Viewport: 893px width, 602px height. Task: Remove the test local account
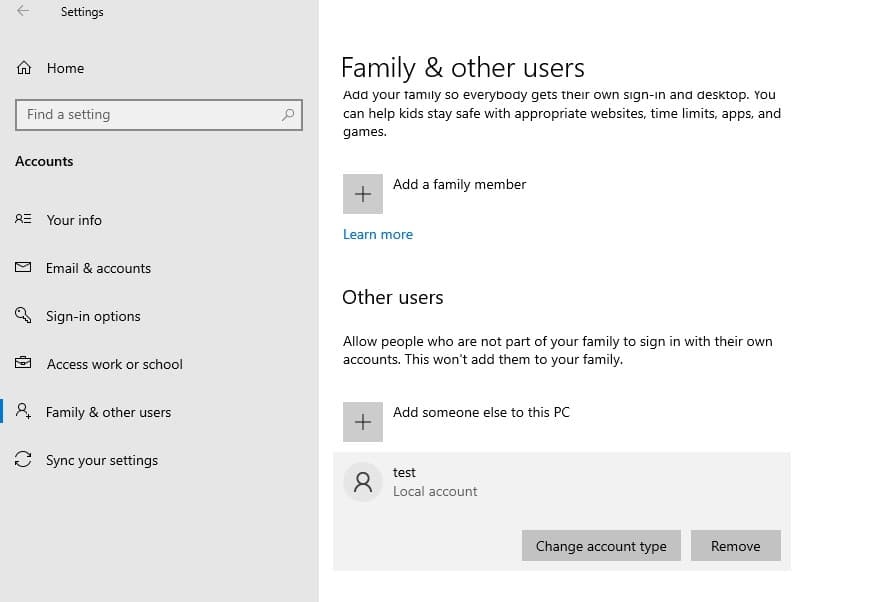click(735, 546)
